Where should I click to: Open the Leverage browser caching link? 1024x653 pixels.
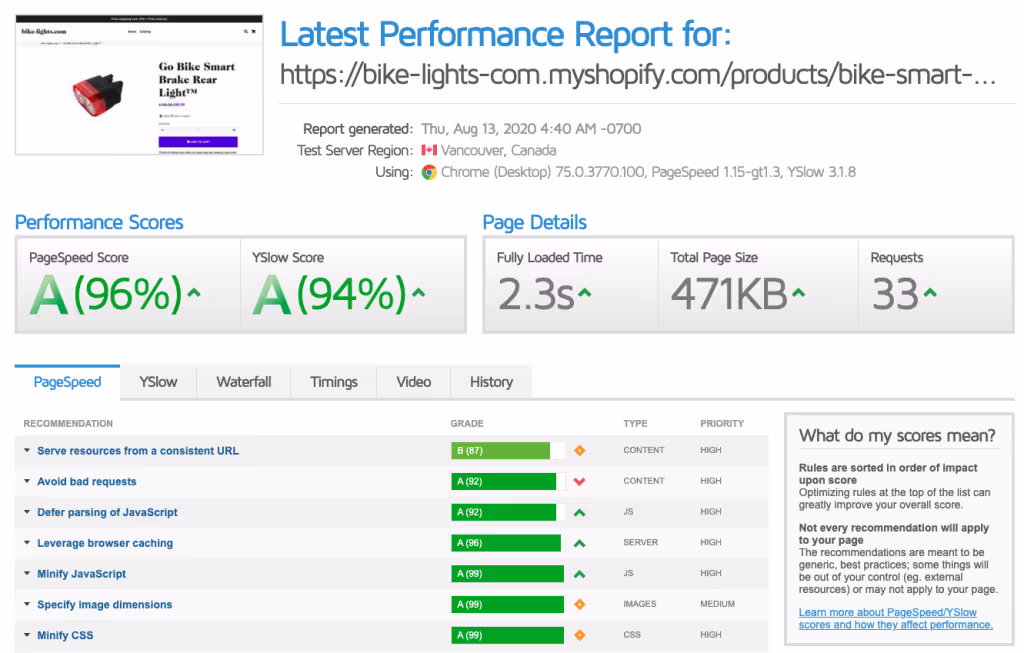pos(105,543)
